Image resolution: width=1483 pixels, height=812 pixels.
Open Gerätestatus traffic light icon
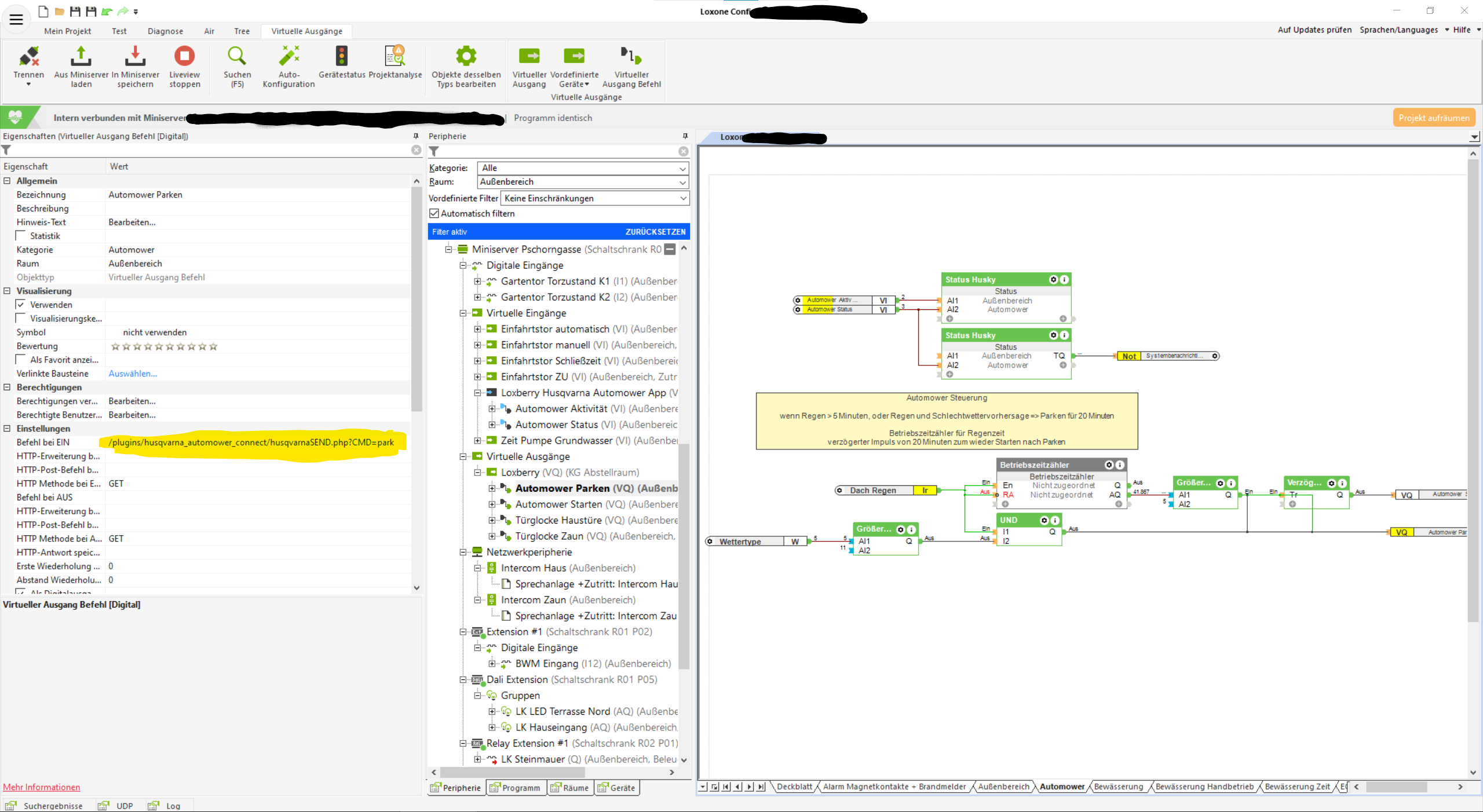point(342,57)
